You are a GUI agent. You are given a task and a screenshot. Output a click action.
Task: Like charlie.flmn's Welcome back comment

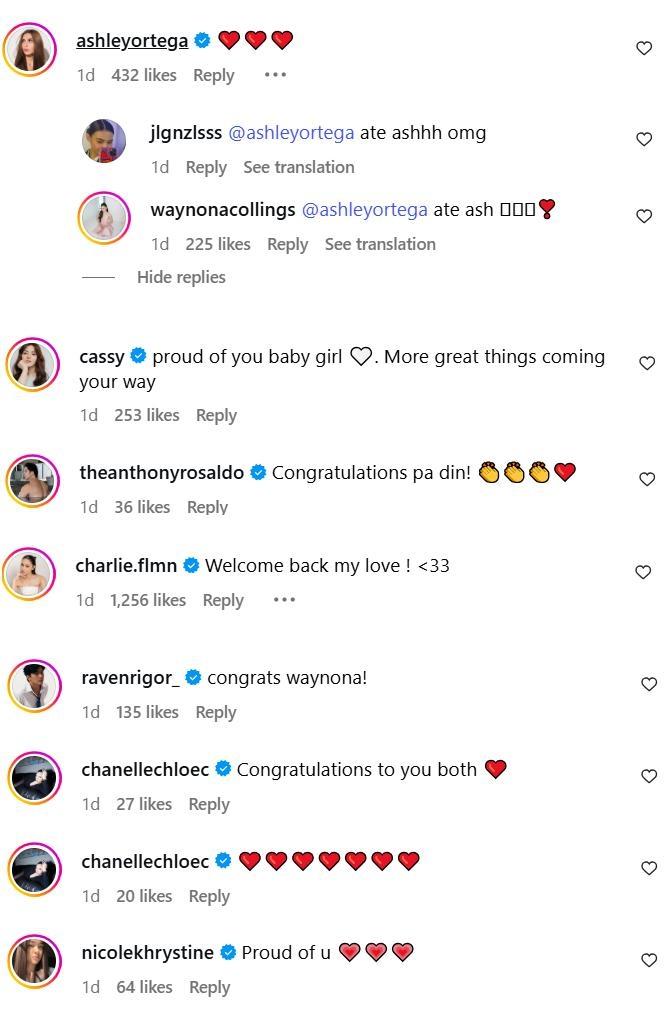pyautogui.click(x=644, y=572)
